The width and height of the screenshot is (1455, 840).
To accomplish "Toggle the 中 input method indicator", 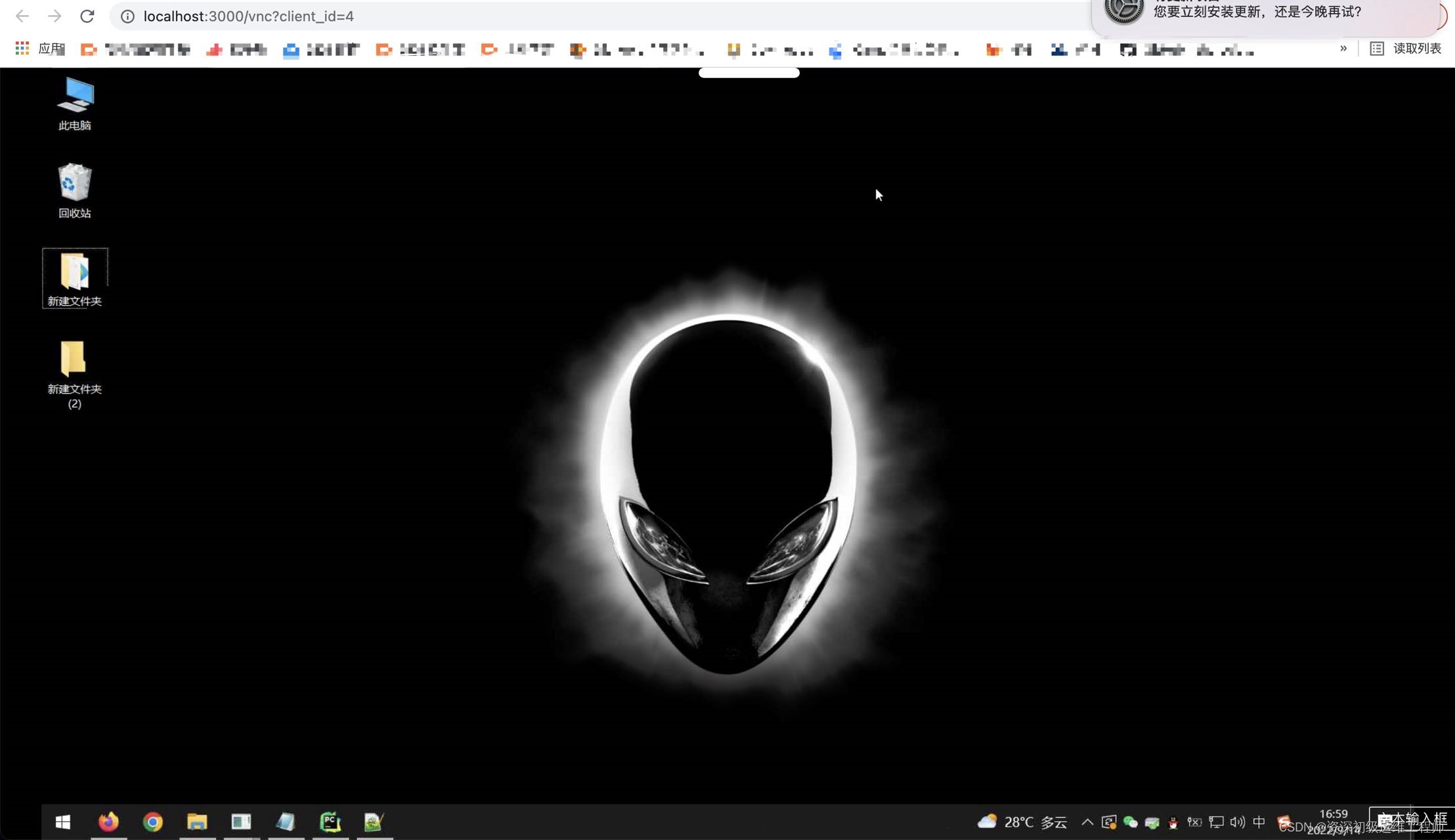I will [1259, 822].
